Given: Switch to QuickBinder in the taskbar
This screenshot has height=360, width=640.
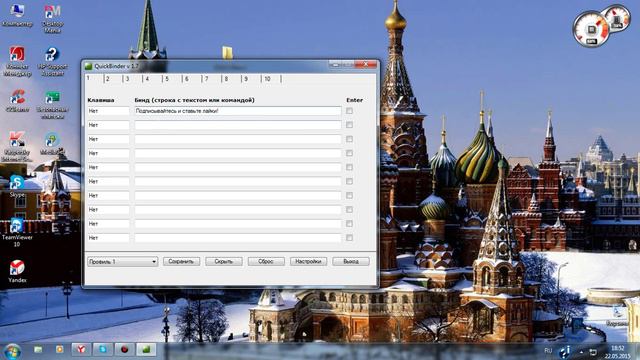Looking at the screenshot, I should click(x=146, y=349).
